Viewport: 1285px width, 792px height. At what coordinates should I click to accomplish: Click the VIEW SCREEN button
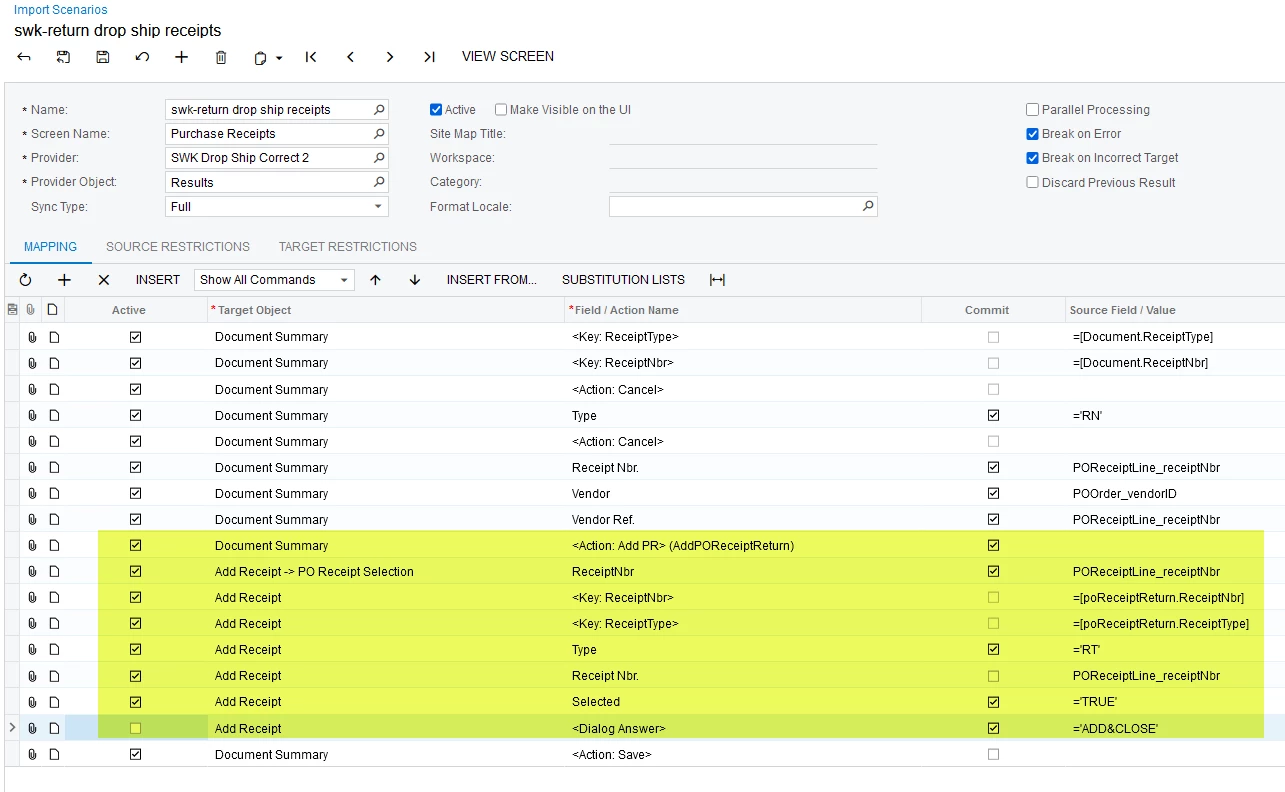tap(508, 57)
